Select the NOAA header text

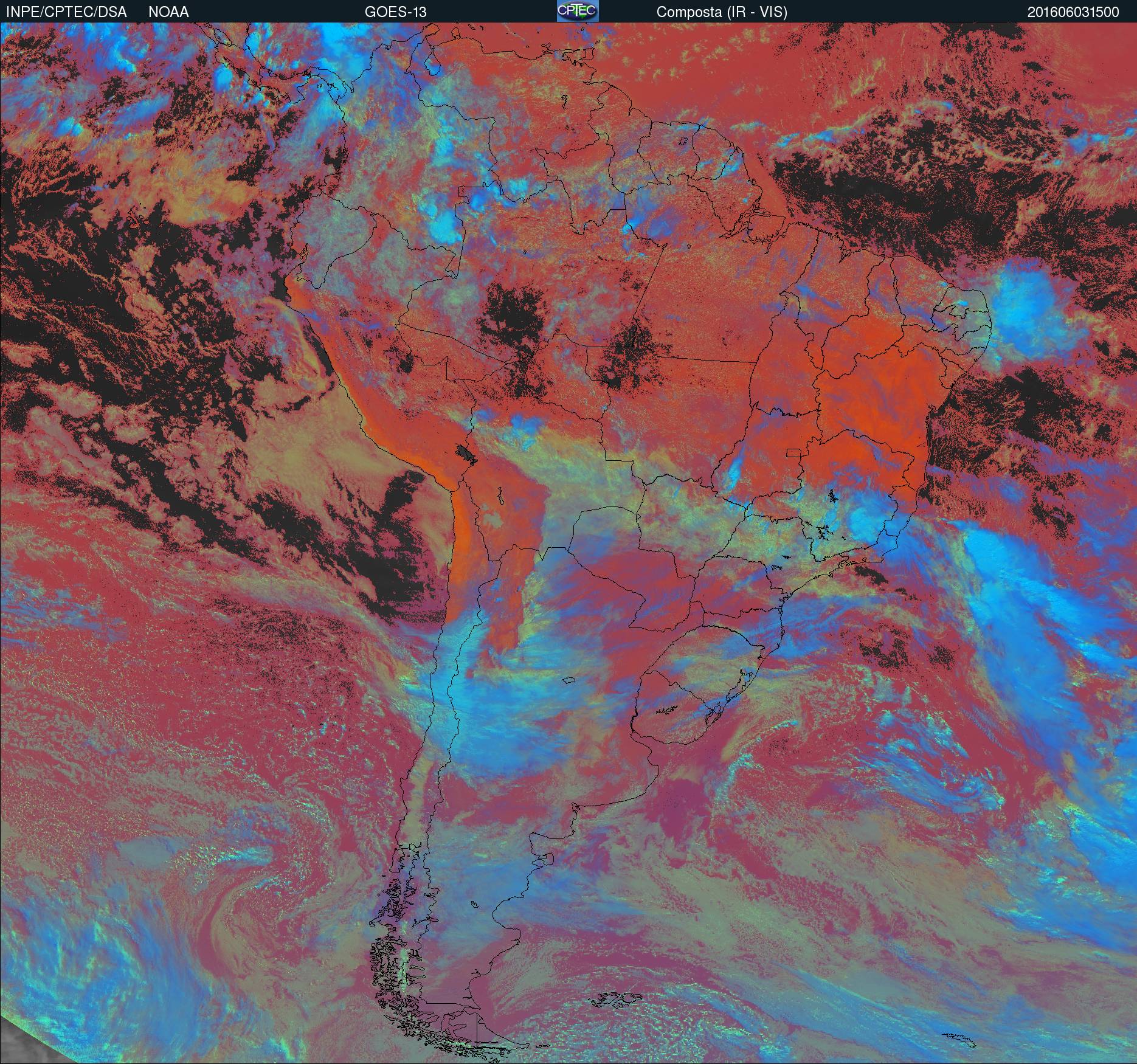pos(168,12)
